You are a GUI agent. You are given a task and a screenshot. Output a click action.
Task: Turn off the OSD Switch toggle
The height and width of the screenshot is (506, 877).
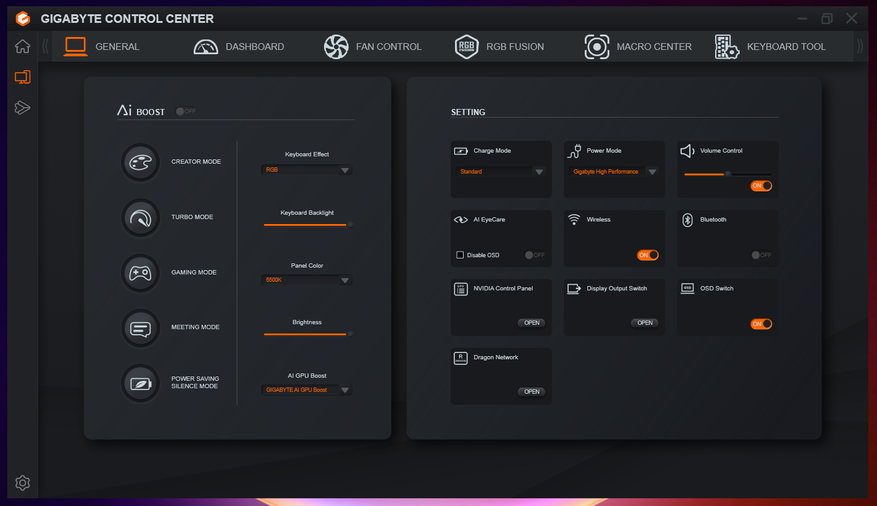(761, 324)
